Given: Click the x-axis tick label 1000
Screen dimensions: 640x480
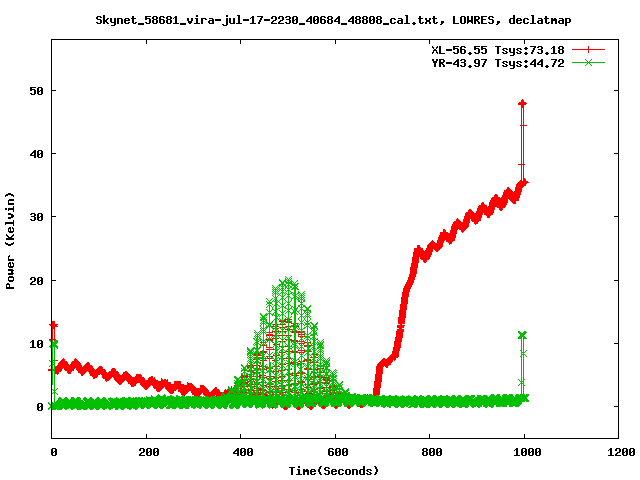Looking at the screenshot, I should tap(527, 452).
